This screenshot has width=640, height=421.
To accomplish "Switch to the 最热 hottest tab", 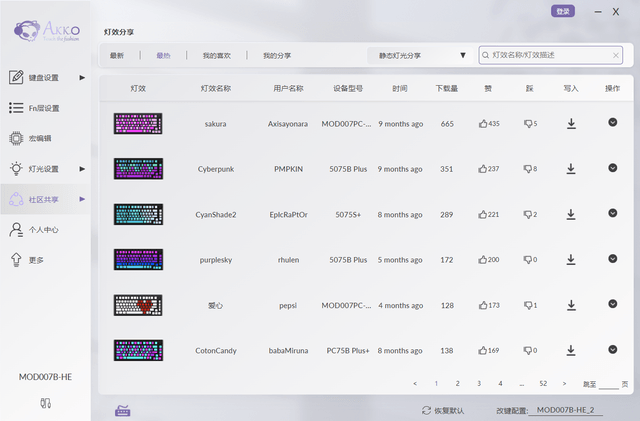I will point(163,56).
